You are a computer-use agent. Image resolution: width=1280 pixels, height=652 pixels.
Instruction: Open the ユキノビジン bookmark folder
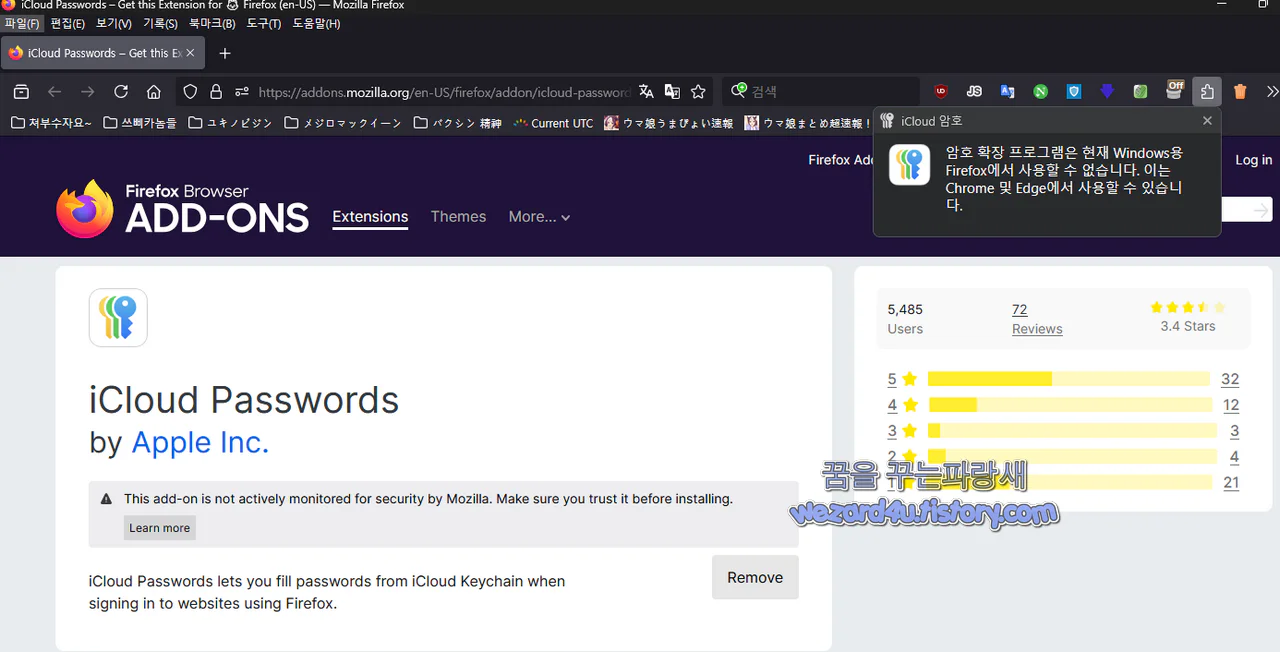230,123
